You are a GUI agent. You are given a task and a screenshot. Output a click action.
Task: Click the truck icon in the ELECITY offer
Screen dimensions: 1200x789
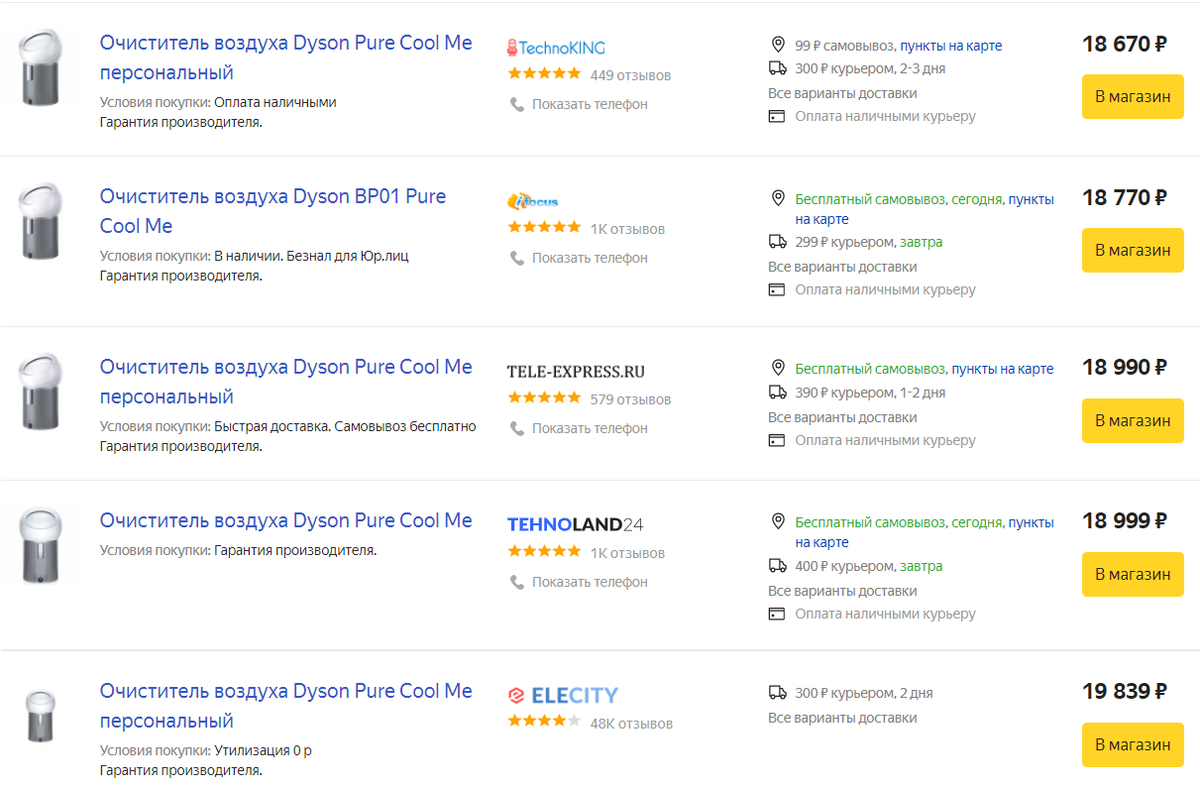tap(777, 693)
